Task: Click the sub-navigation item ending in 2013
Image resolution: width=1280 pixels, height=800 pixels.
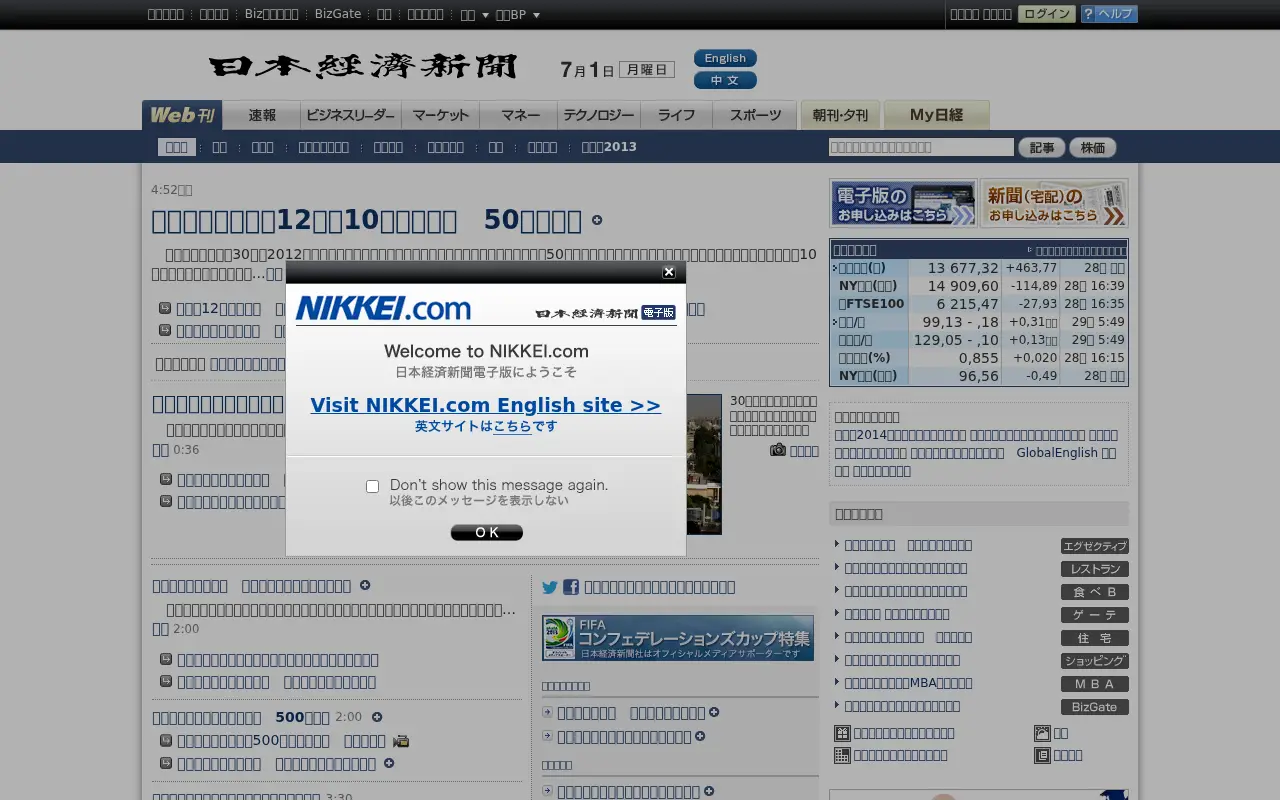Action: tap(609, 147)
